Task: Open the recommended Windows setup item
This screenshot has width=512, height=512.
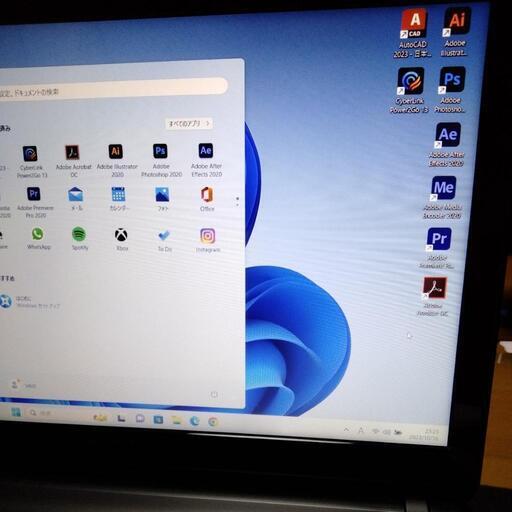Action: [x=31, y=301]
